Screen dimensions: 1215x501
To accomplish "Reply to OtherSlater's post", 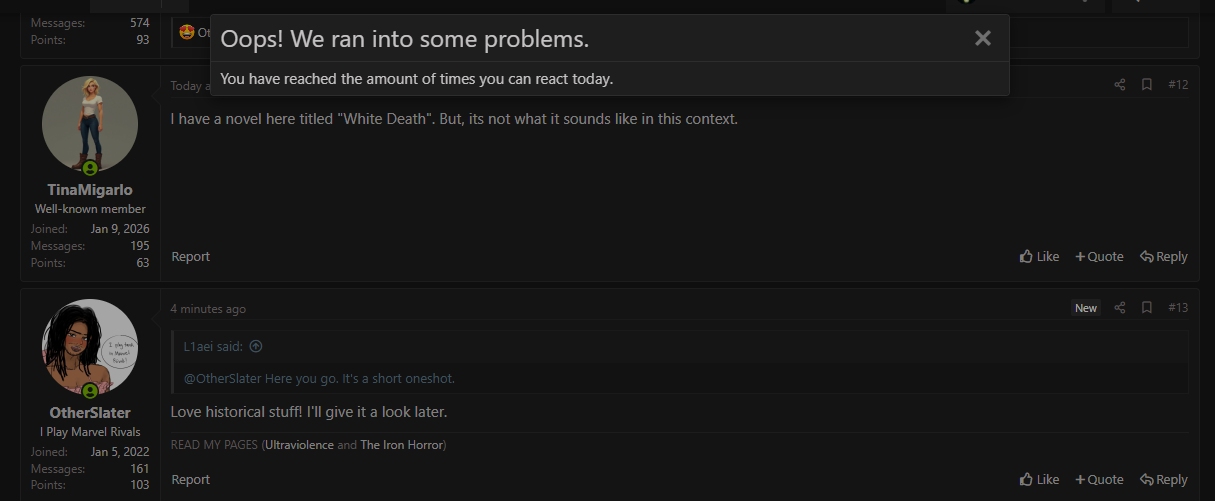I will (x=1164, y=480).
